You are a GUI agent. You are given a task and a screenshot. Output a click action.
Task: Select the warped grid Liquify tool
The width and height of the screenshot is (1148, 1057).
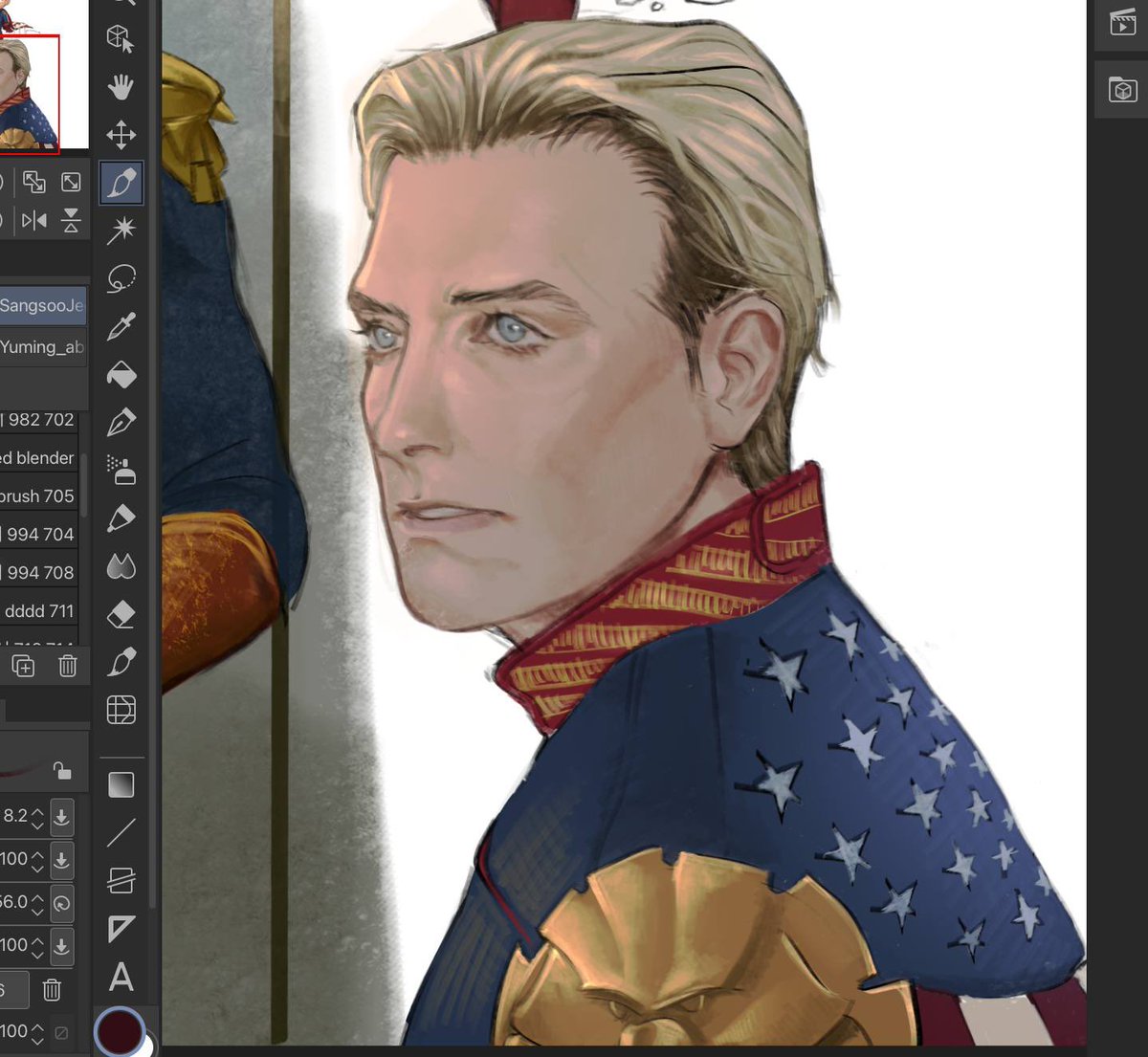pyautogui.click(x=121, y=710)
